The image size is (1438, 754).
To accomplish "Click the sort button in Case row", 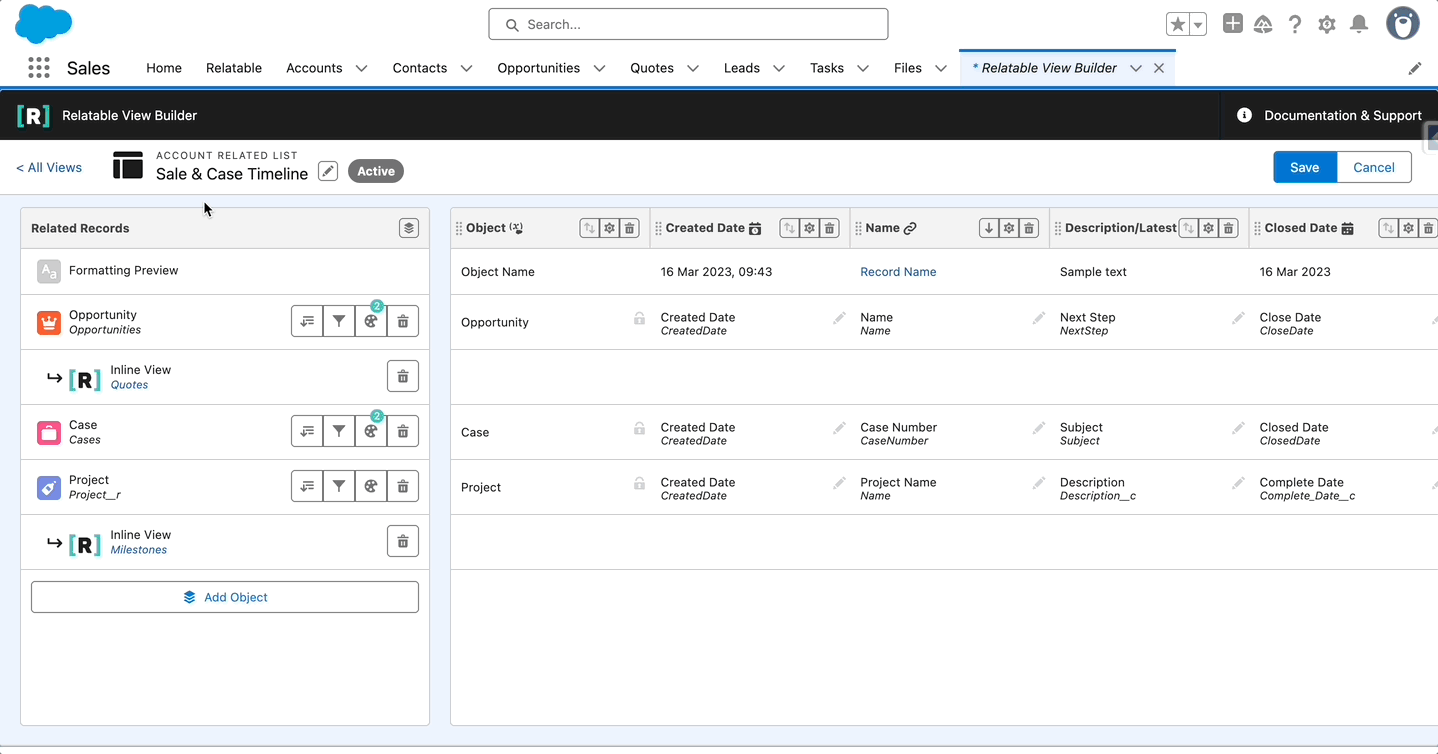I will pos(307,431).
